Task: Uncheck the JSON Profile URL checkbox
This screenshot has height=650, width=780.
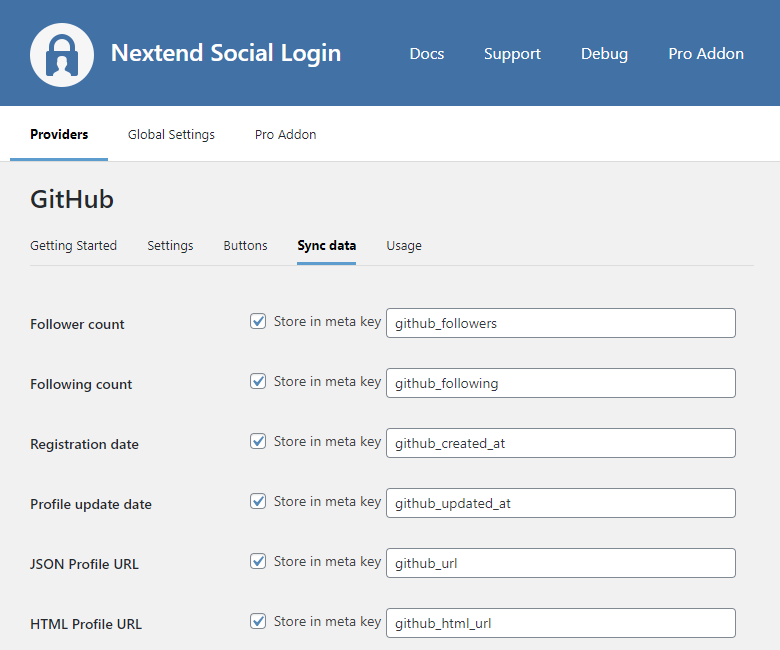Action: click(x=258, y=562)
